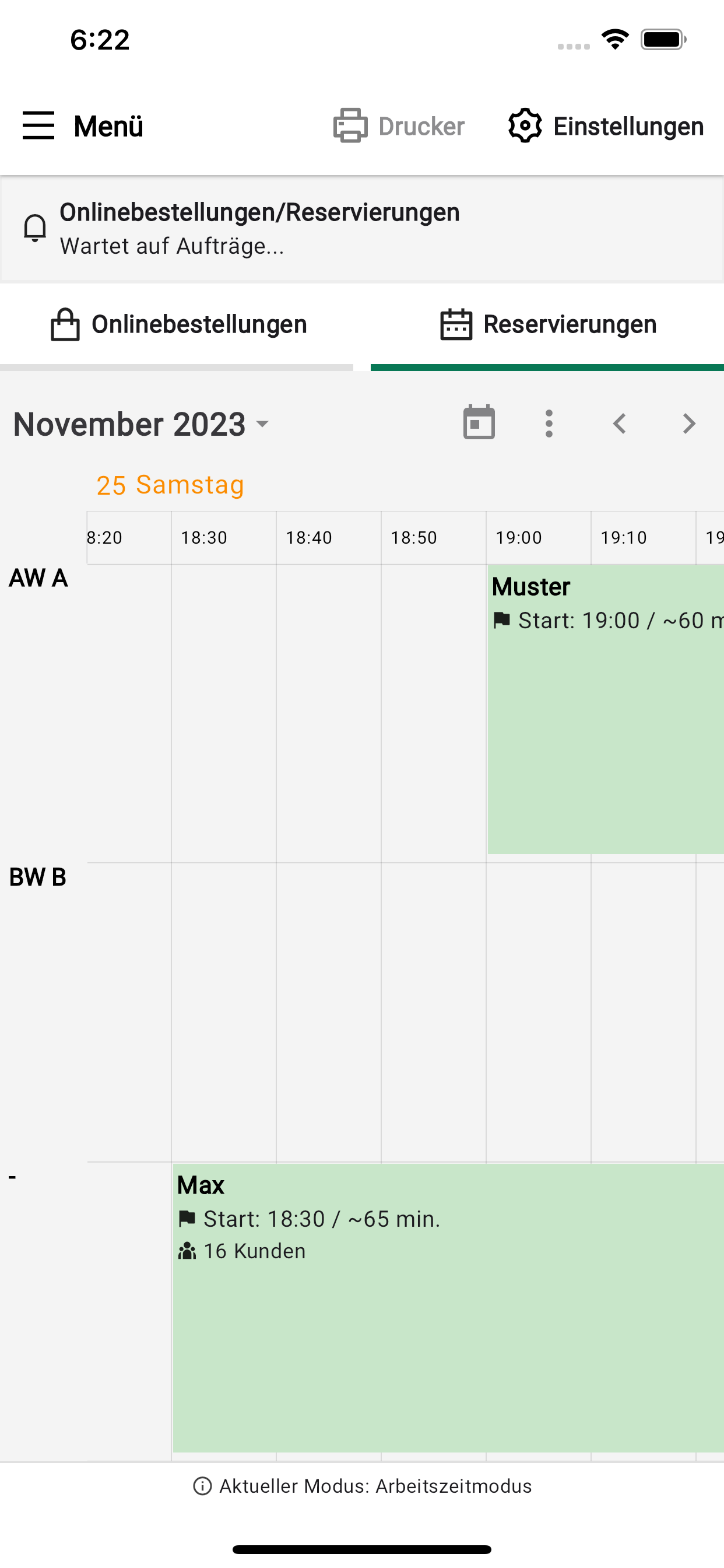Go to previous day with left chevron
Image resolution: width=724 pixels, height=1568 pixels.
pos(619,423)
